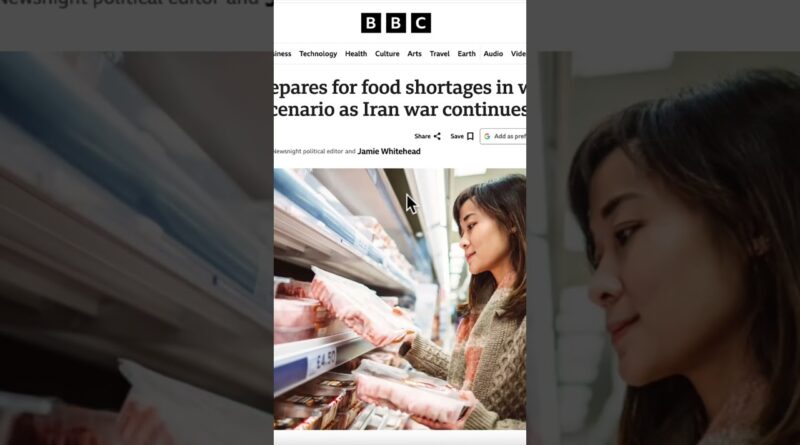Image resolution: width=800 pixels, height=445 pixels.
Task: Go to the Culture section
Action: coord(387,54)
